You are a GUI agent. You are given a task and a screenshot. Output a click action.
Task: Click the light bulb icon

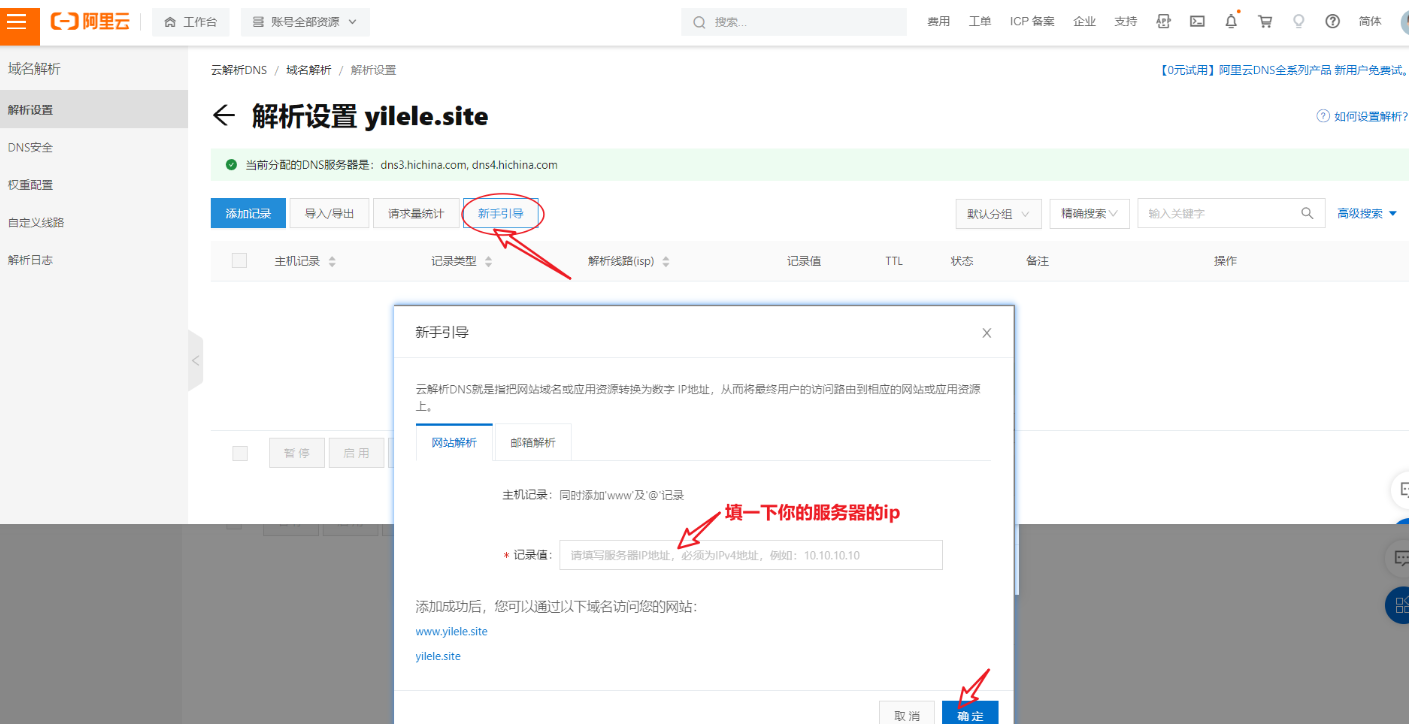[x=1299, y=21]
